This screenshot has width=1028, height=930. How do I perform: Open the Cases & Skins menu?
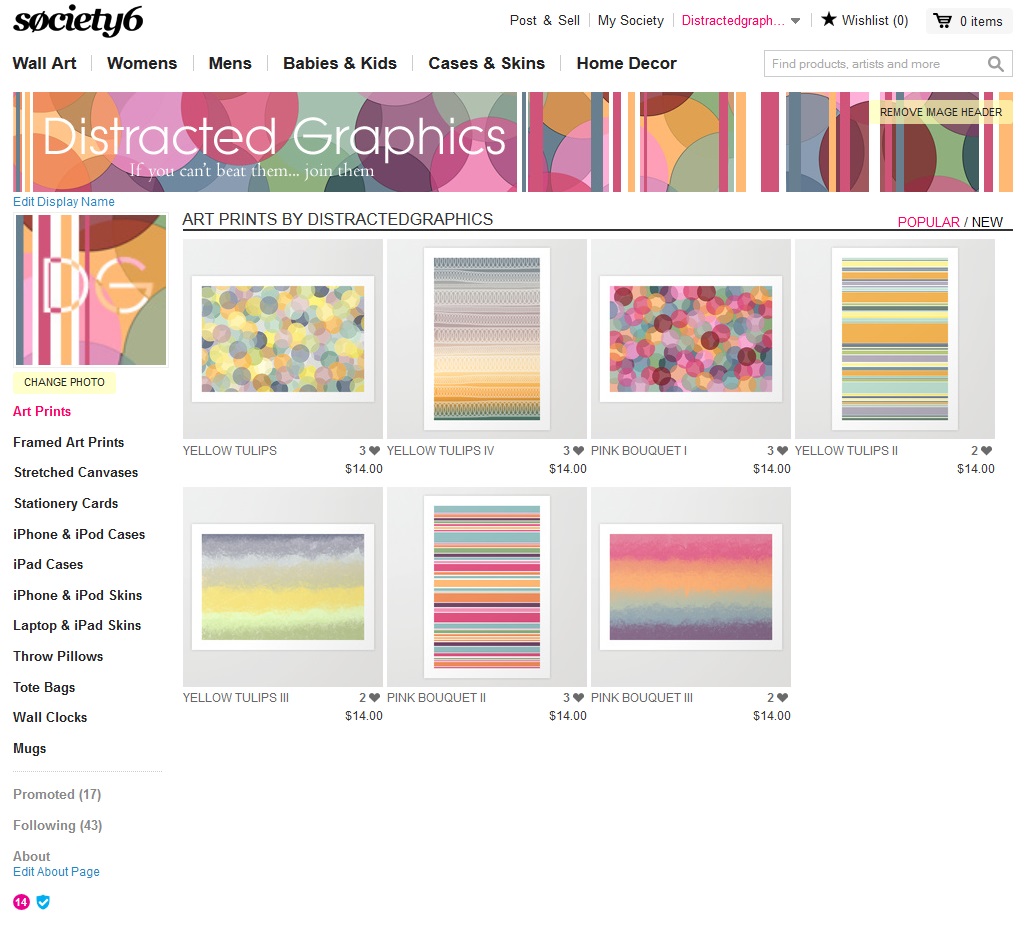click(486, 64)
